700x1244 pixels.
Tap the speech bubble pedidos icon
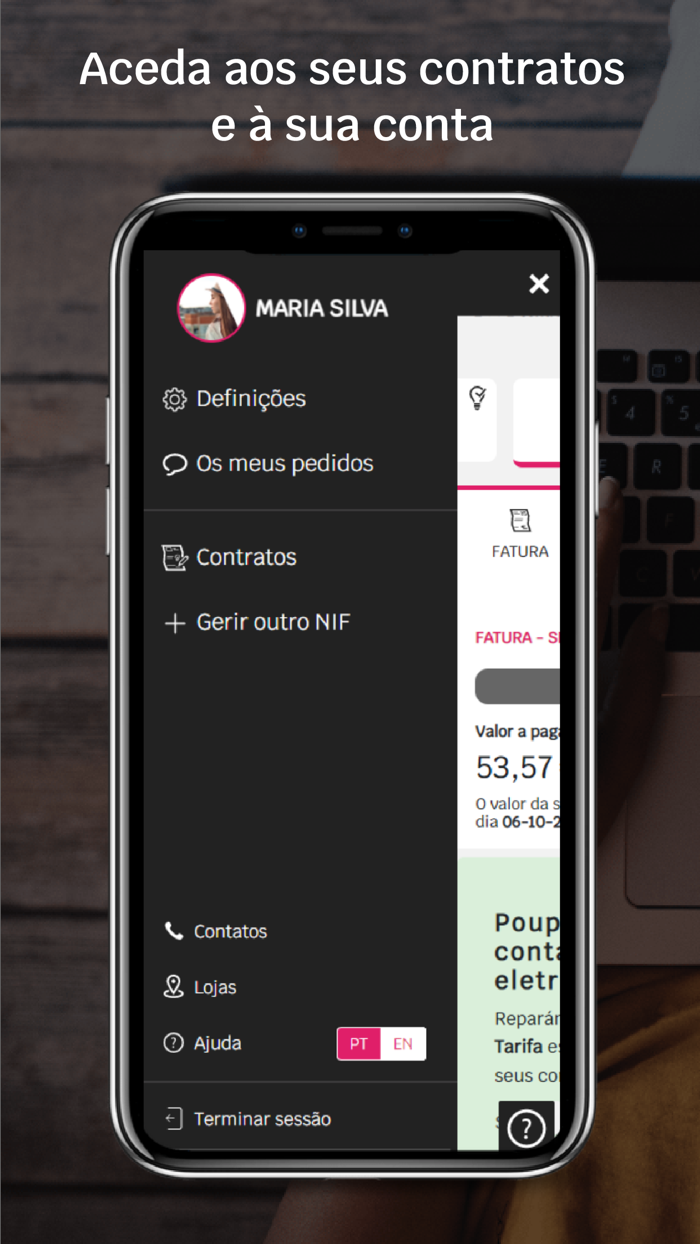tap(175, 464)
